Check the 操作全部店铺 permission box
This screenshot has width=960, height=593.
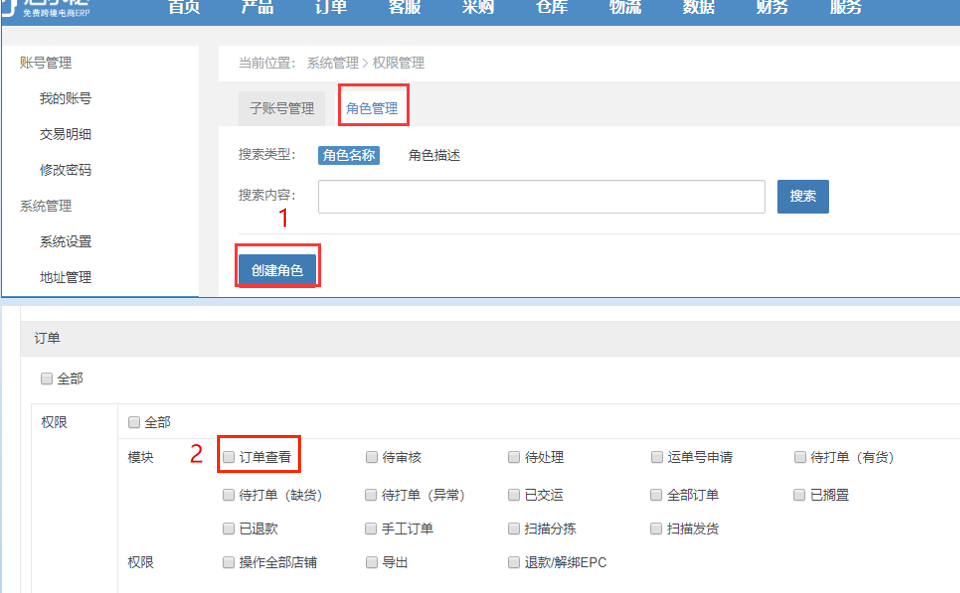coord(230,562)
